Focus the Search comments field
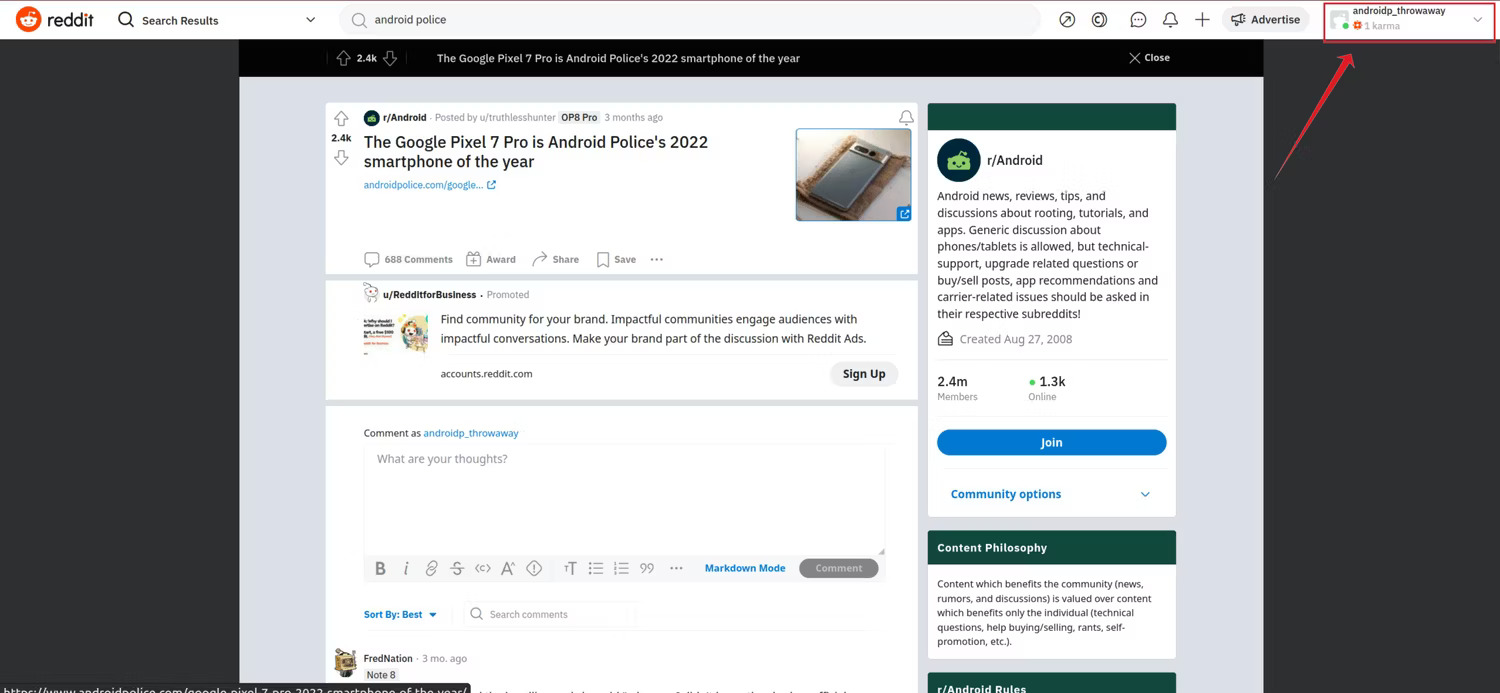This screenshot has height=693, width=1500. pos(551,614)
